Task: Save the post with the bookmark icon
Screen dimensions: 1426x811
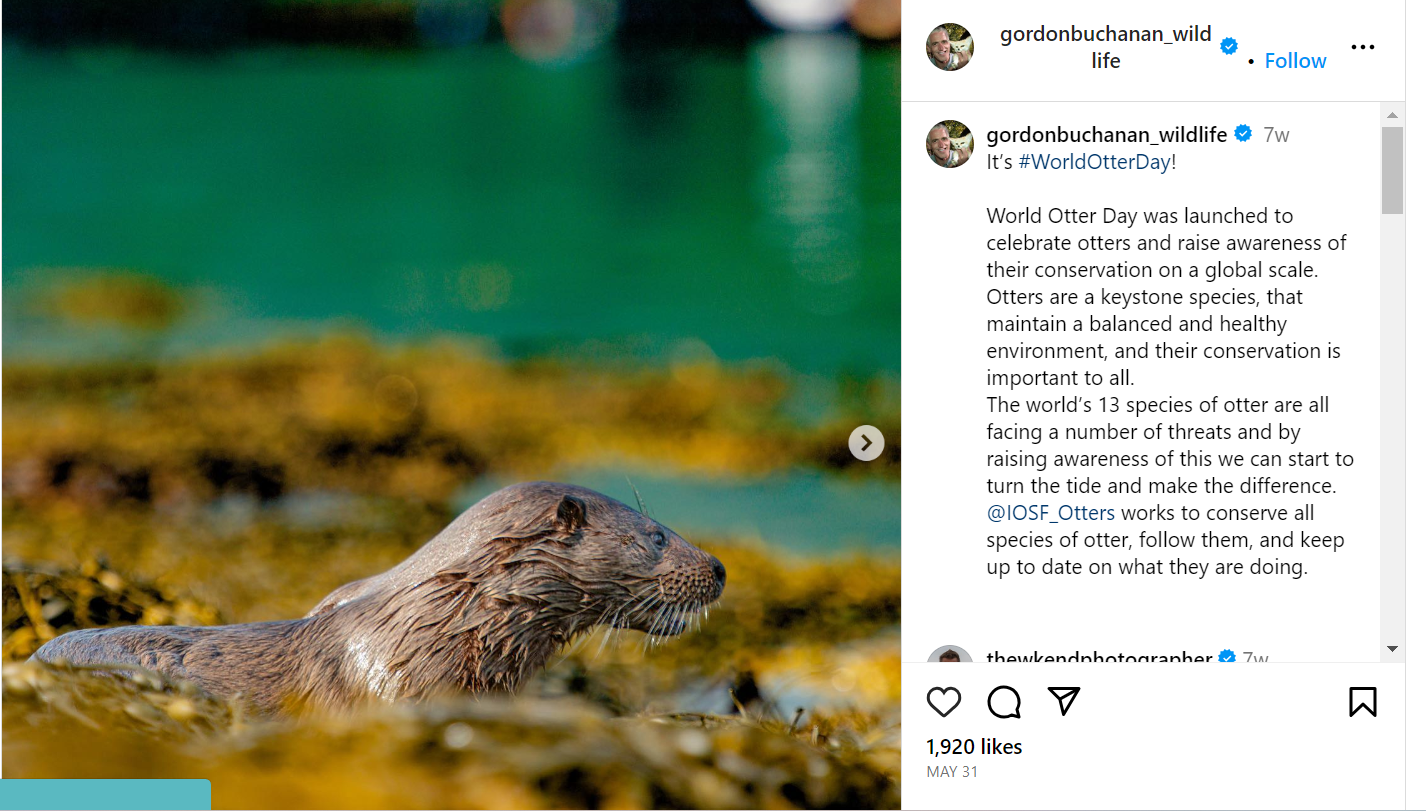Action: pos(1362,702)
